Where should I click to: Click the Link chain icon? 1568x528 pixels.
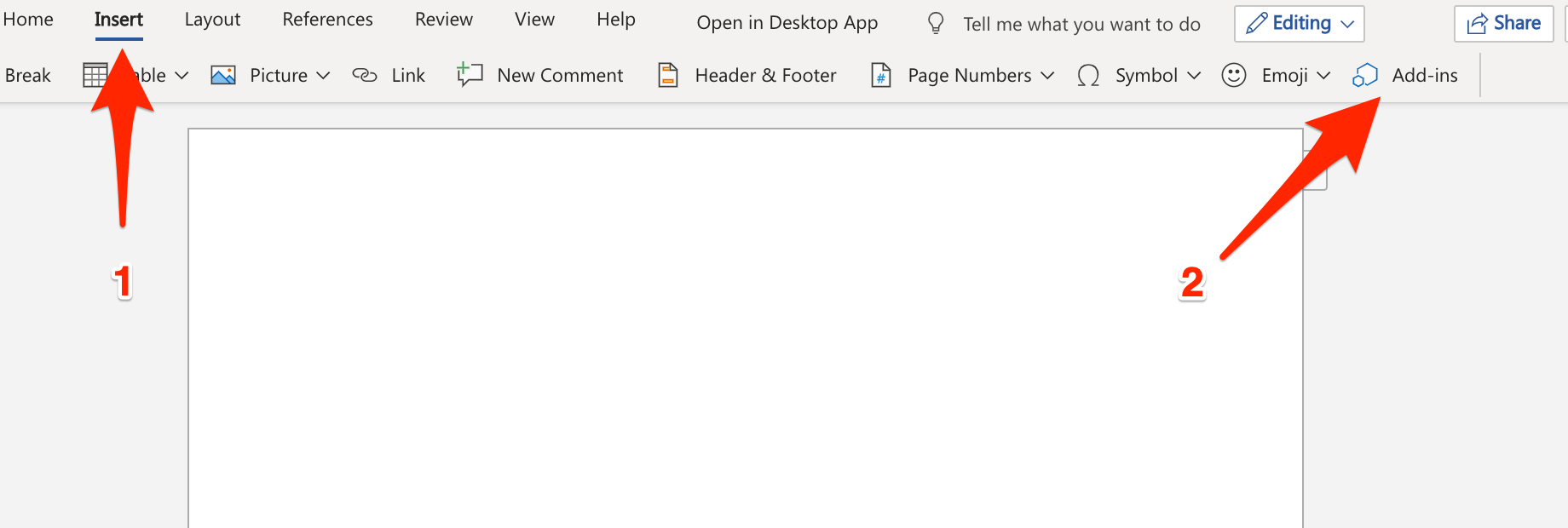[365, 76]
